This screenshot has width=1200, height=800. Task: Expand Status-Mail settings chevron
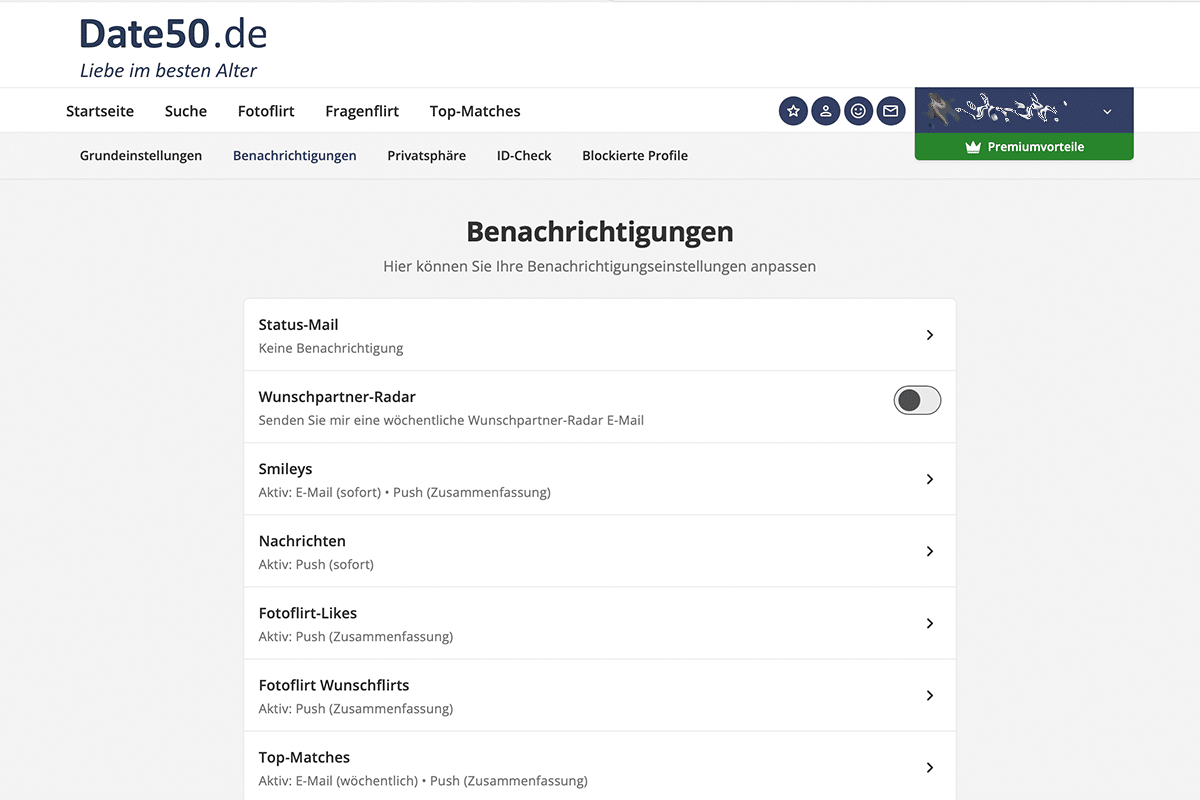point(929,335)
